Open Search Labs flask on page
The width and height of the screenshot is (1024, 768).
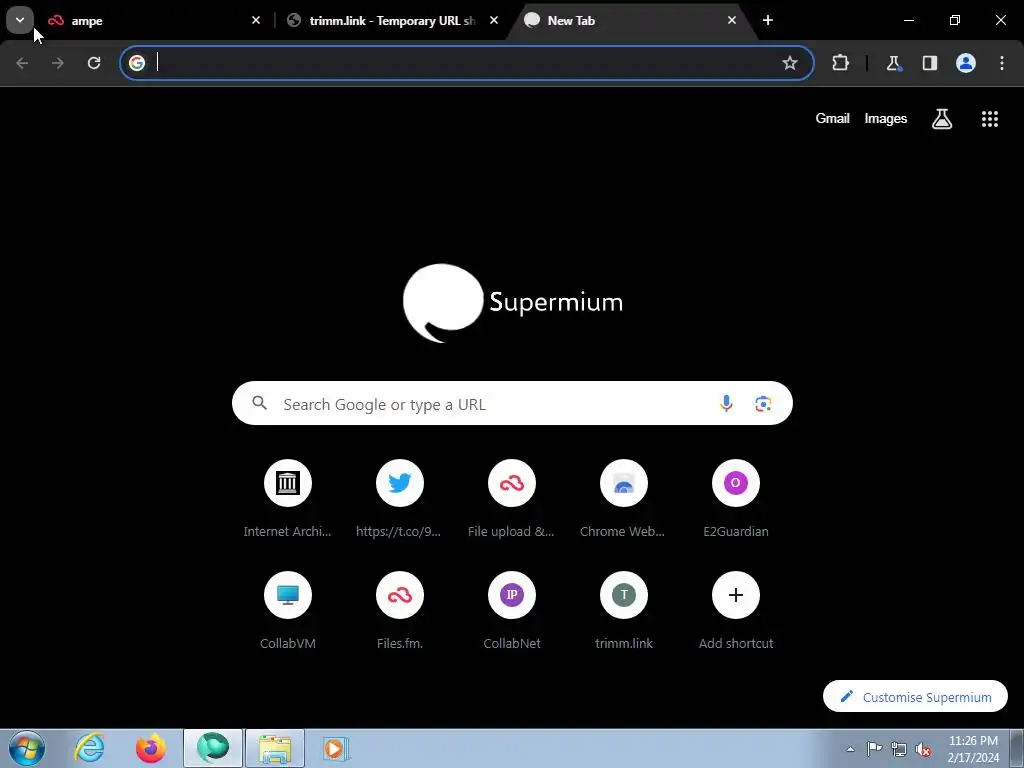point(941,118)
